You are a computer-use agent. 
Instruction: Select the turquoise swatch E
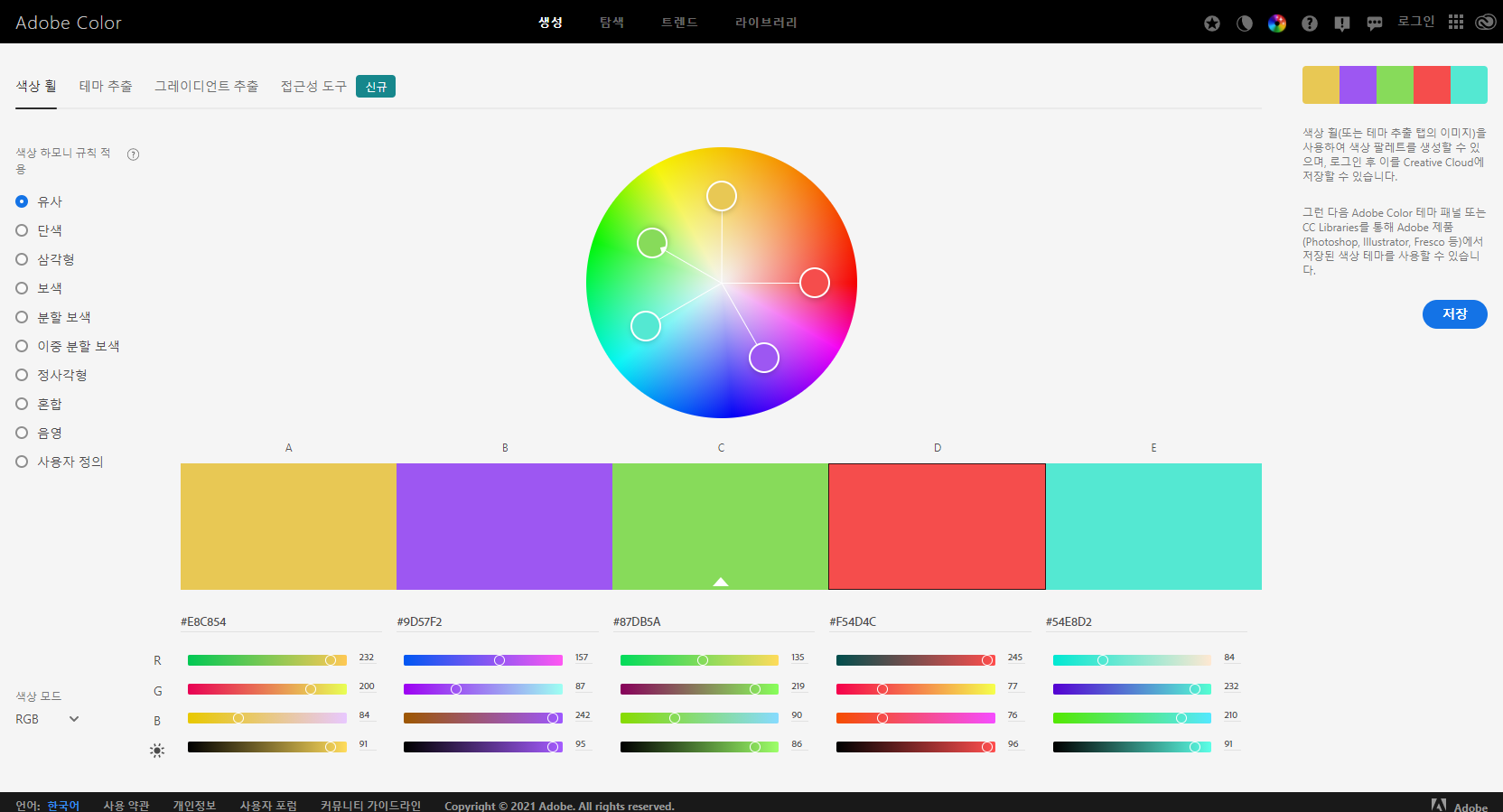tap(1153, 527)
